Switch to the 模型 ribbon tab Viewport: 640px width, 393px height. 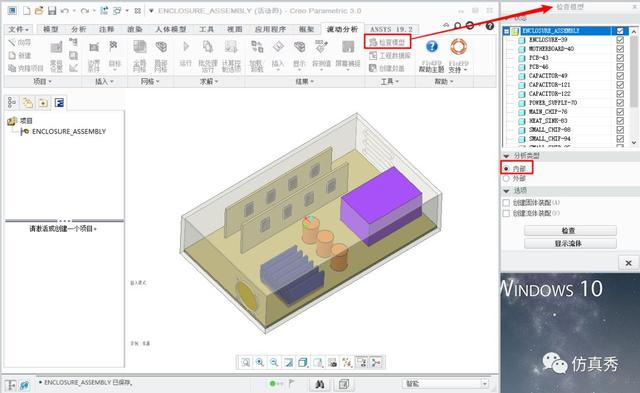click(51, 29)
